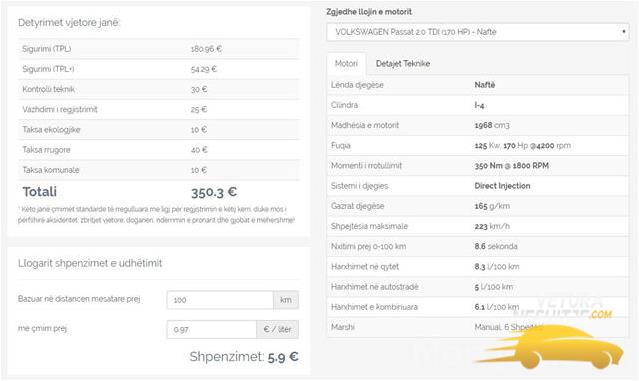Select the VOLKSWAGEN Passat 2.0 TDI combo box
Screen dimensions: 639x381
click(x=478, y=32)
